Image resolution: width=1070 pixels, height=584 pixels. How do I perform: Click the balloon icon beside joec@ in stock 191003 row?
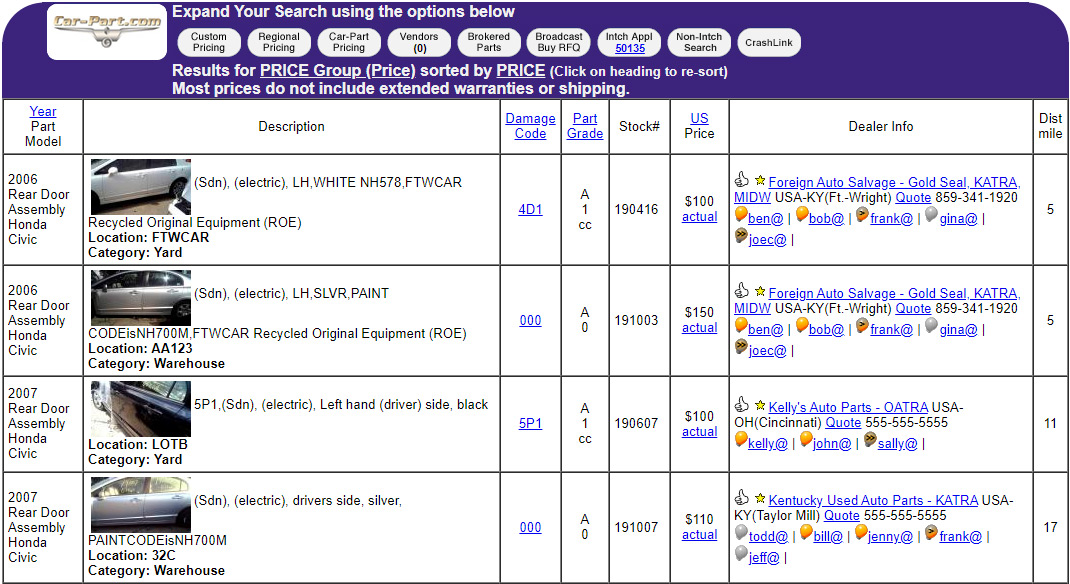pos(741,347)
